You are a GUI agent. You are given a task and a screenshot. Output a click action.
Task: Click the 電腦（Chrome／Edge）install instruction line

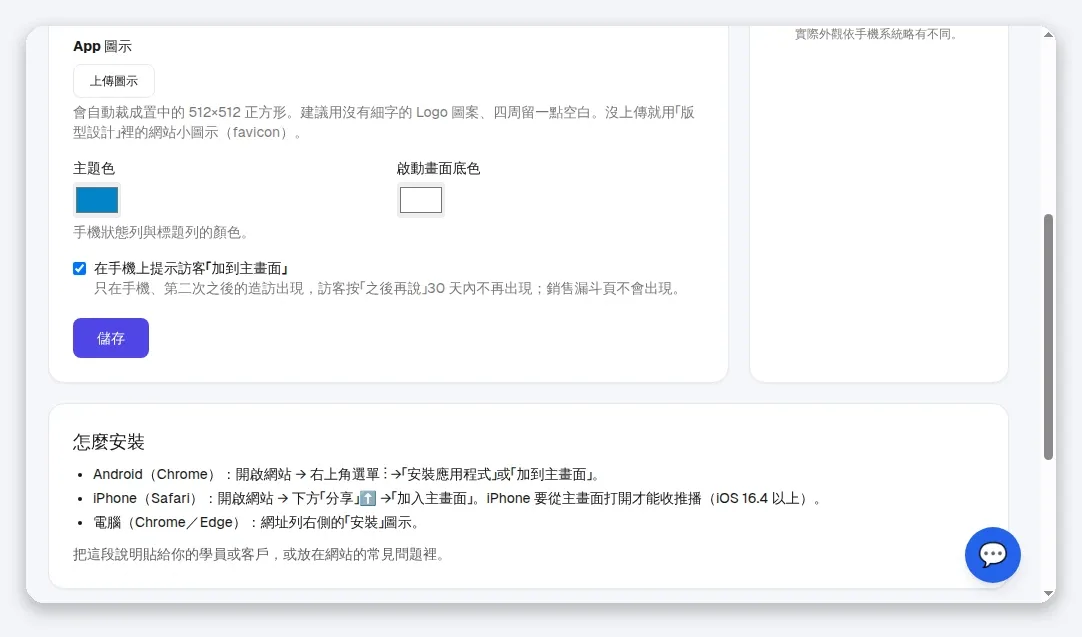[x=256, y=522]
